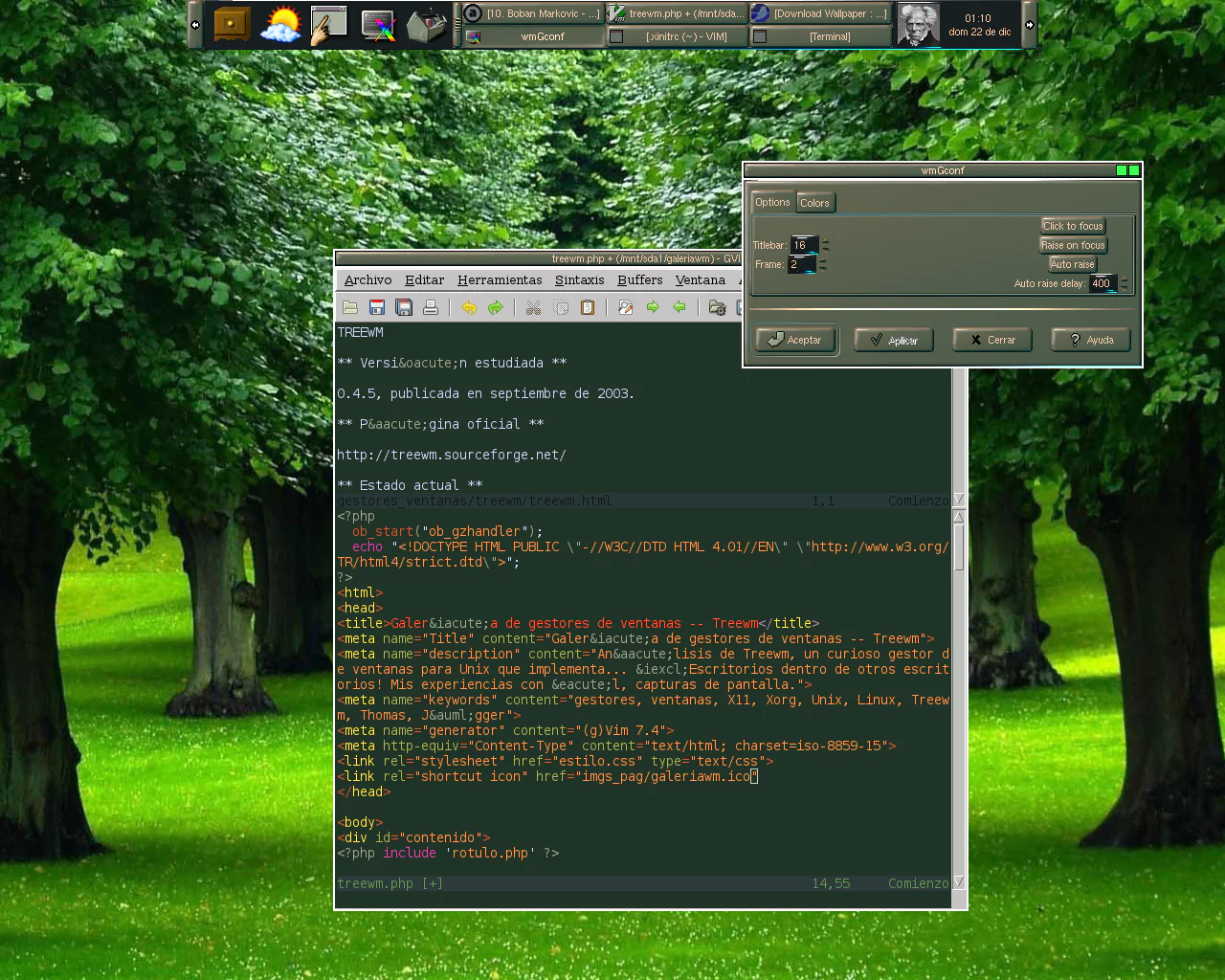Screen dimensions: 1225x980
Task: Switch to the Colors tab
Action: point(814,203)
